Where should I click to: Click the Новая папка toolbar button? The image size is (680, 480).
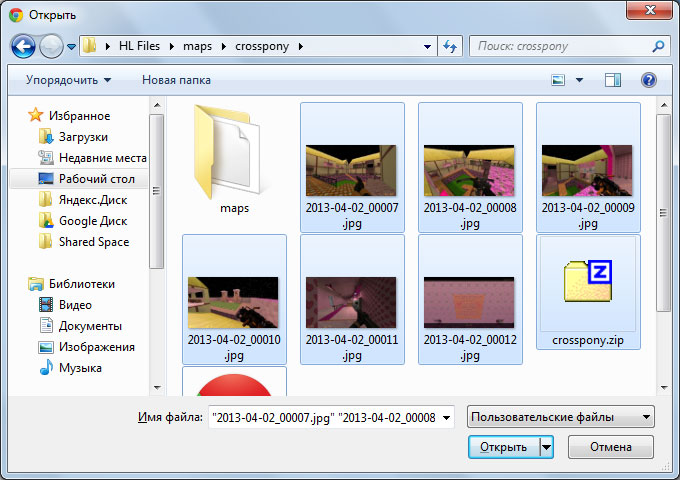coord(177,79)
